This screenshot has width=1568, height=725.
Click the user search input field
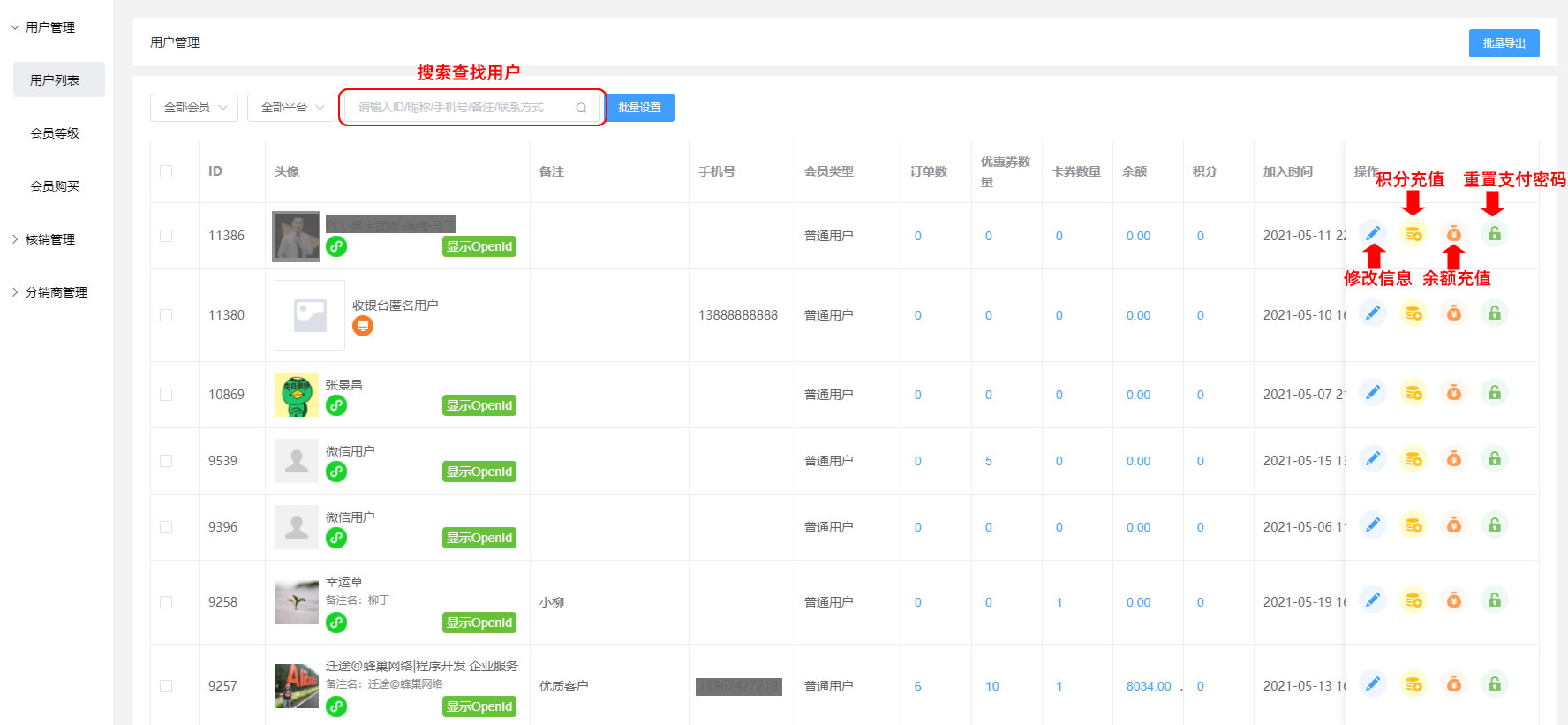459,108
